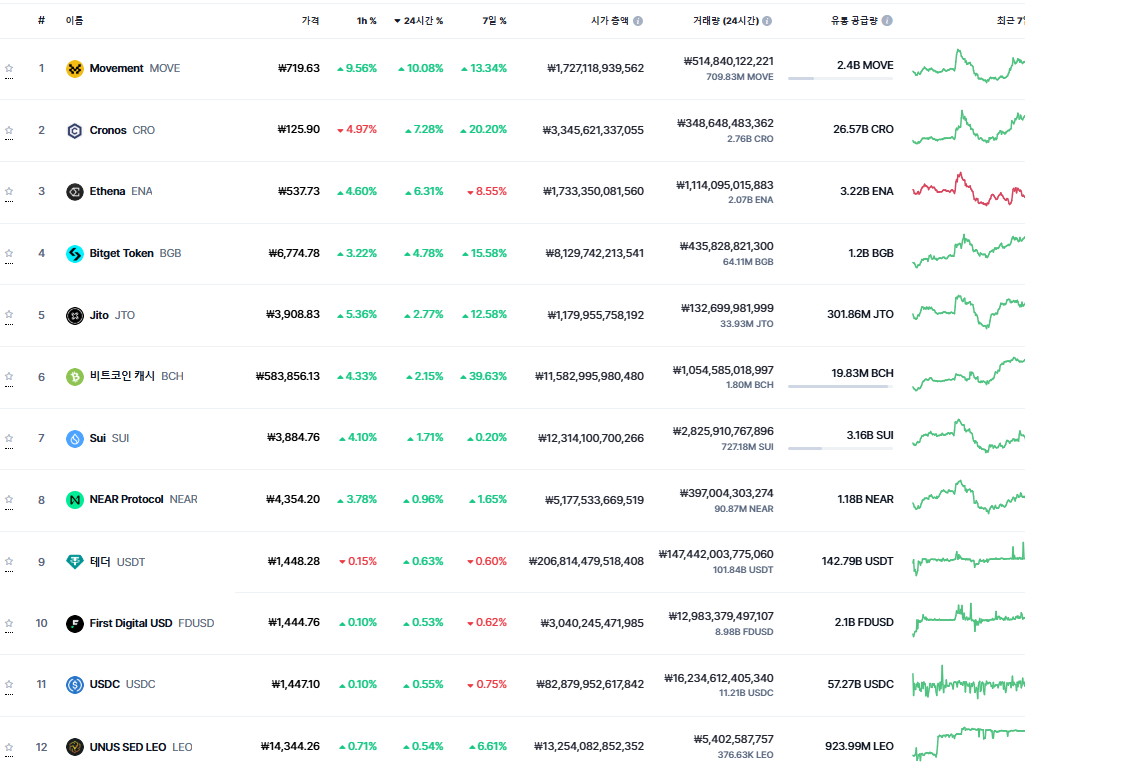Image resolution: width=1133 pixels, height=768 pixels.
Task: Open info icon next to 시가 총액
Action: pos(638,21)
